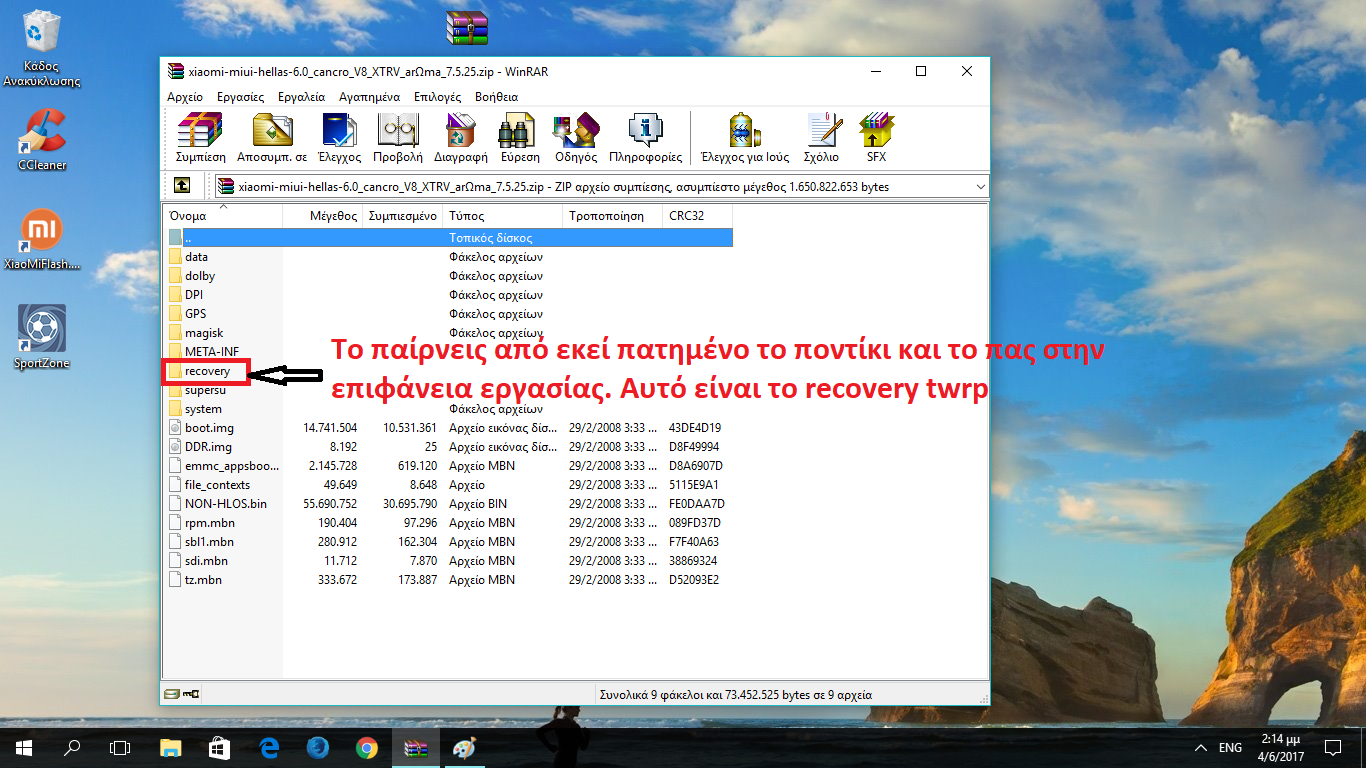The width and height of the screenshot is (1366, 768).
Task: Expand the archive path dropdown
Action: point(978,186)
